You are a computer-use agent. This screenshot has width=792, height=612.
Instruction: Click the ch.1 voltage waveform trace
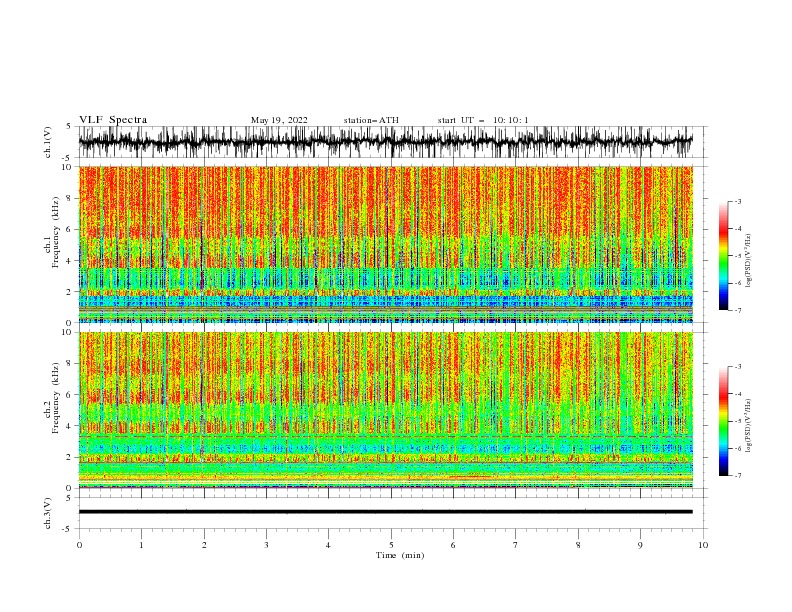coord(385,141)
